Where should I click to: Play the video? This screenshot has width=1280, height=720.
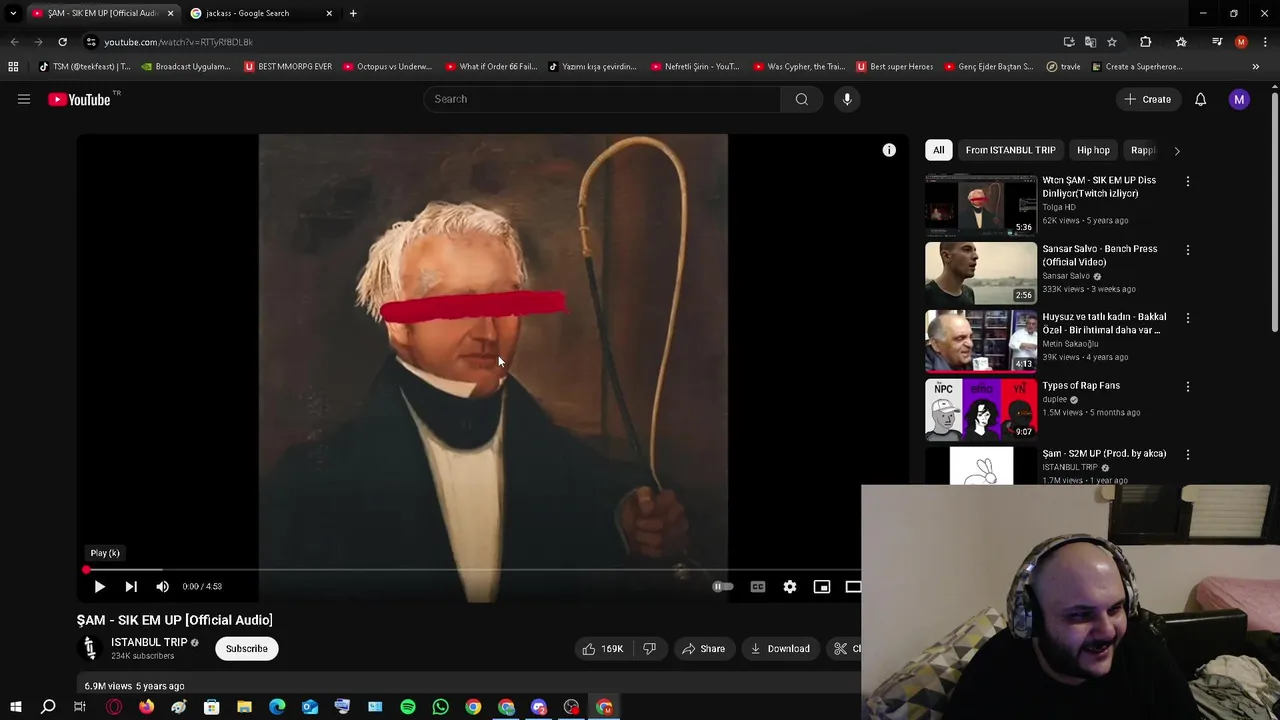click(x=99, y=586)
